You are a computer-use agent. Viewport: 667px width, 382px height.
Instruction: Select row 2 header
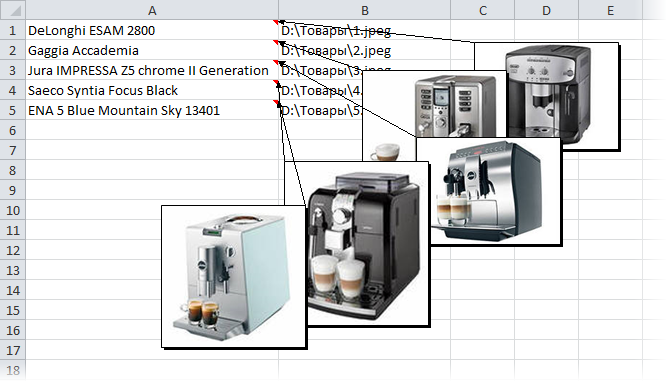click(13, 50)
